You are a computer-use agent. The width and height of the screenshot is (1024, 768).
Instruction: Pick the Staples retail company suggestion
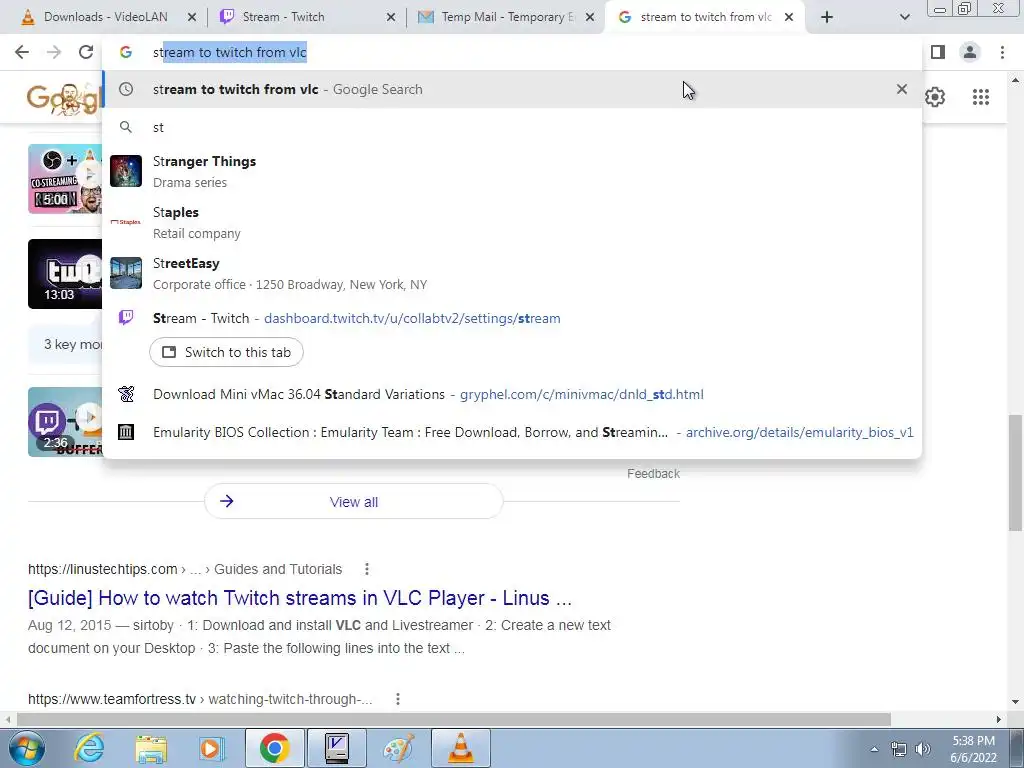(x=512, y=222)
